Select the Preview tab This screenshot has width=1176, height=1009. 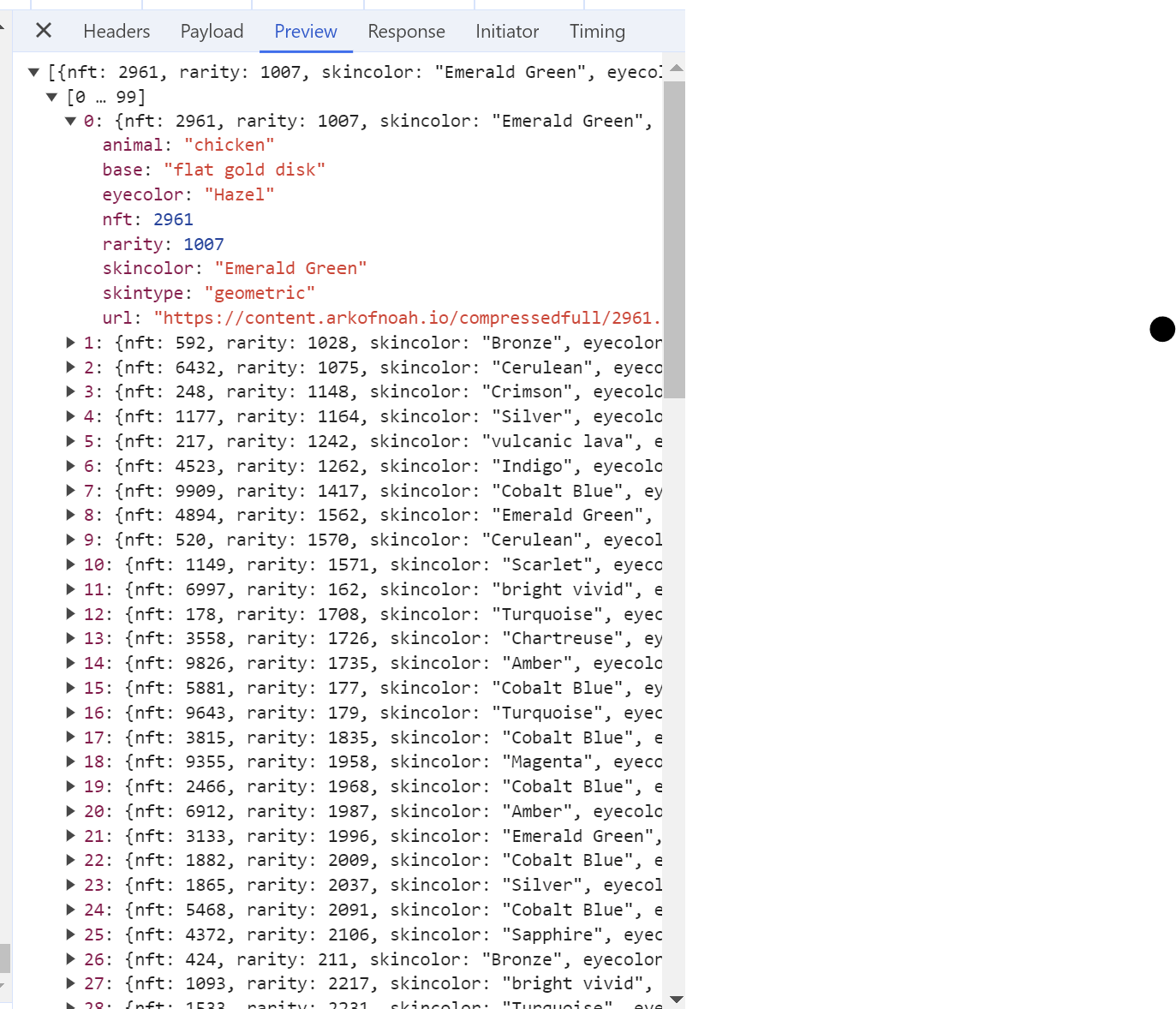pyautogui.click(x=306, y=32)
